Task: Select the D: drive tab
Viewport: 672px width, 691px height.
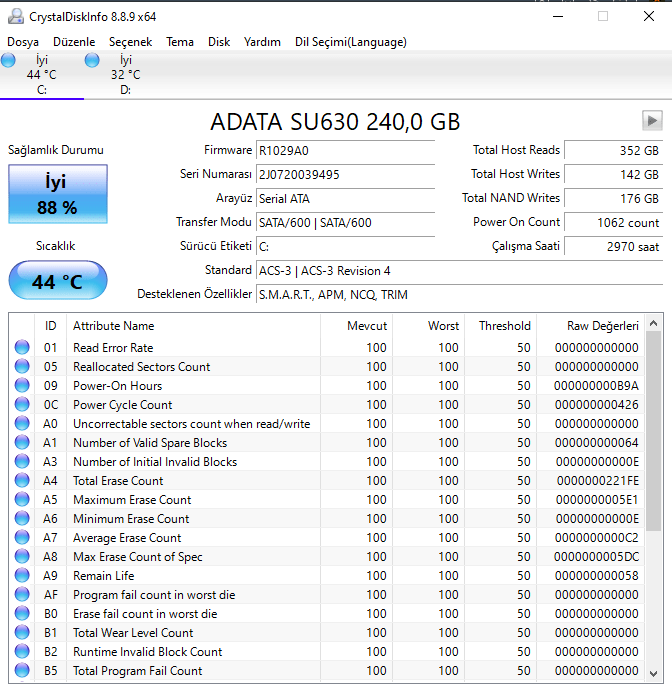Action: click(126, 75)
